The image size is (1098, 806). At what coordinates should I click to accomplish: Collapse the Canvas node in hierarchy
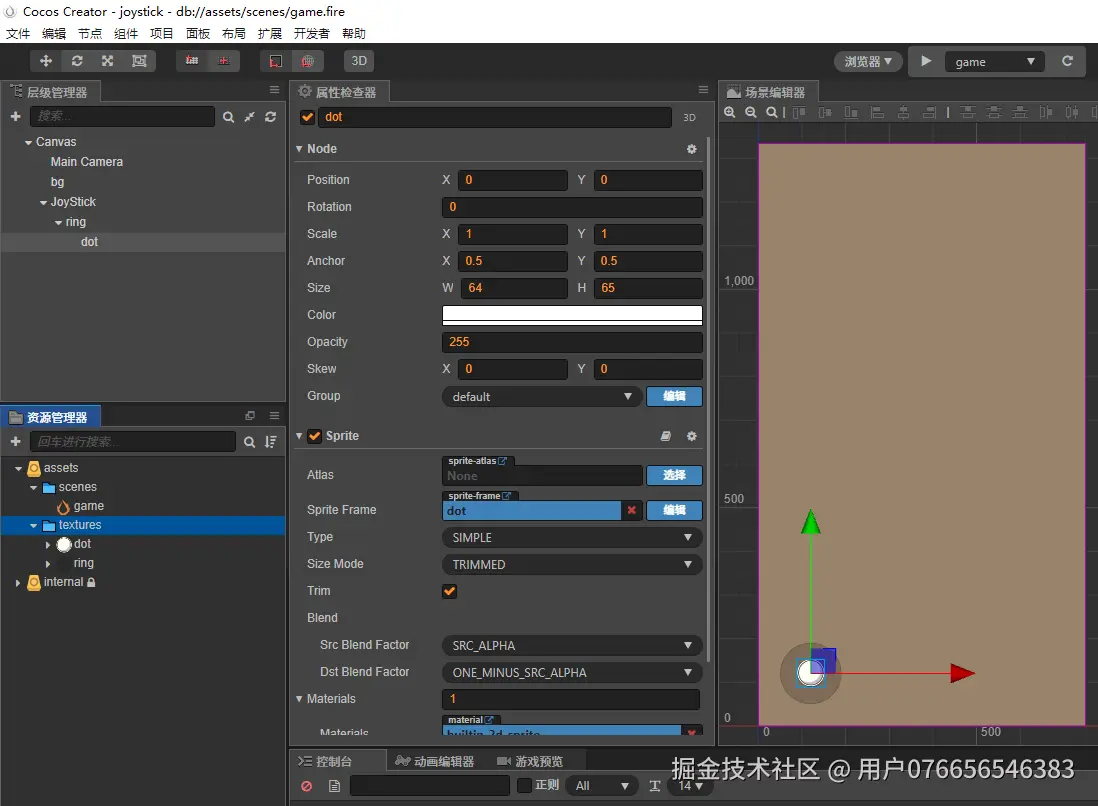pos(28,142)
